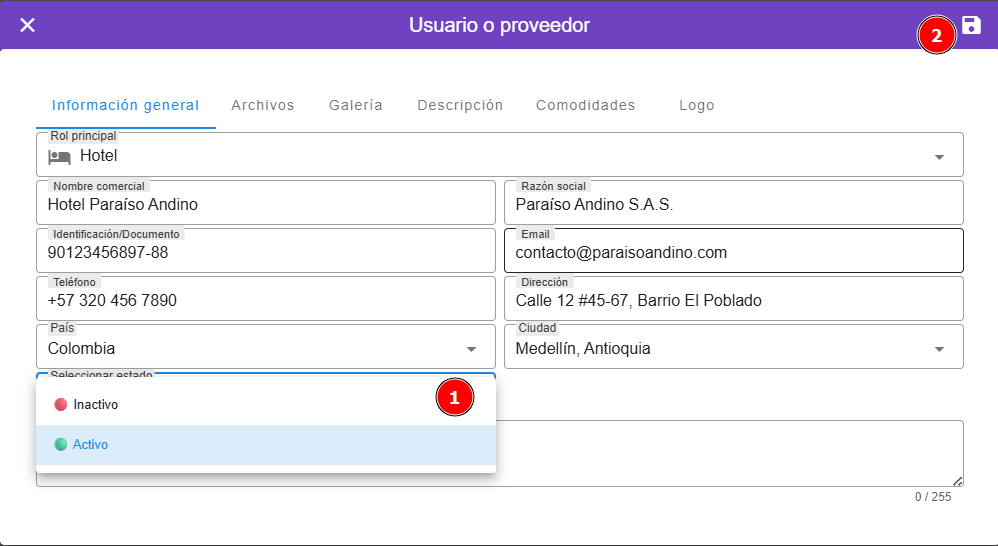Click the Teléfono input field

tap(266, 301)
